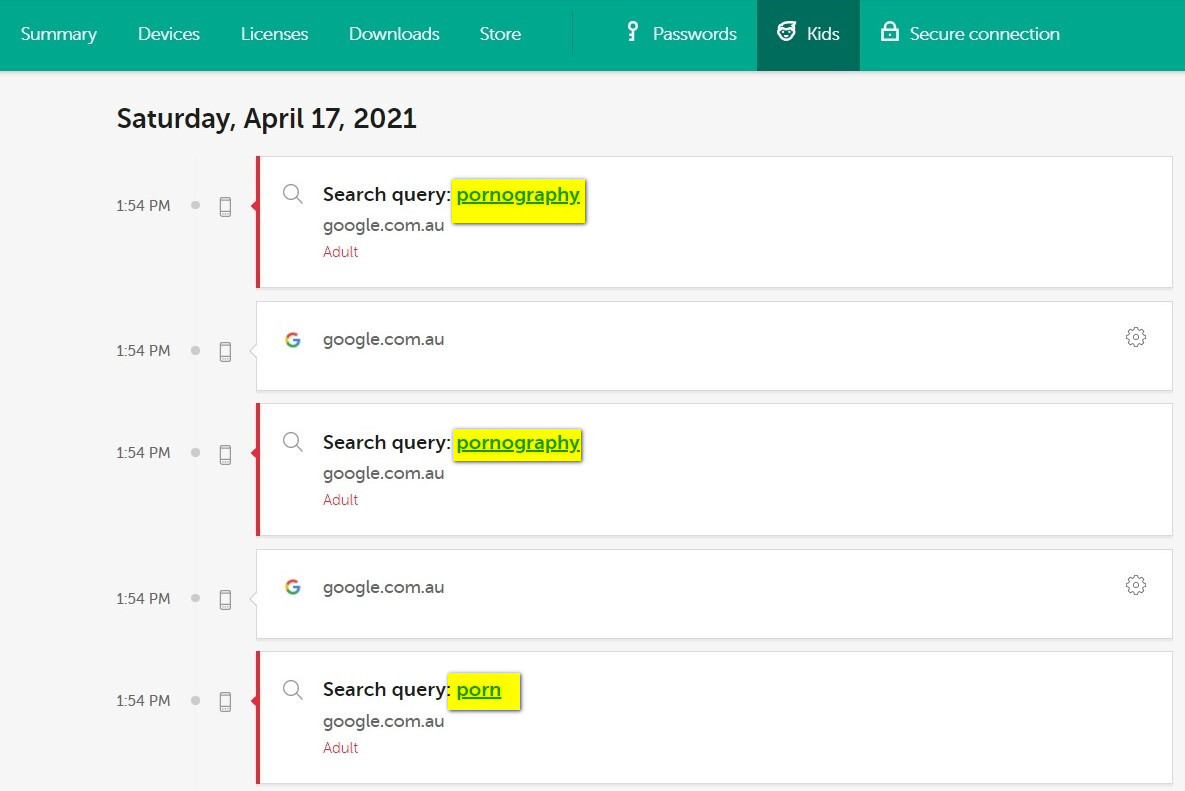The image size is (1185, 791).
Task: Switch to the Devices tab
Action: [x=169, y=34]
